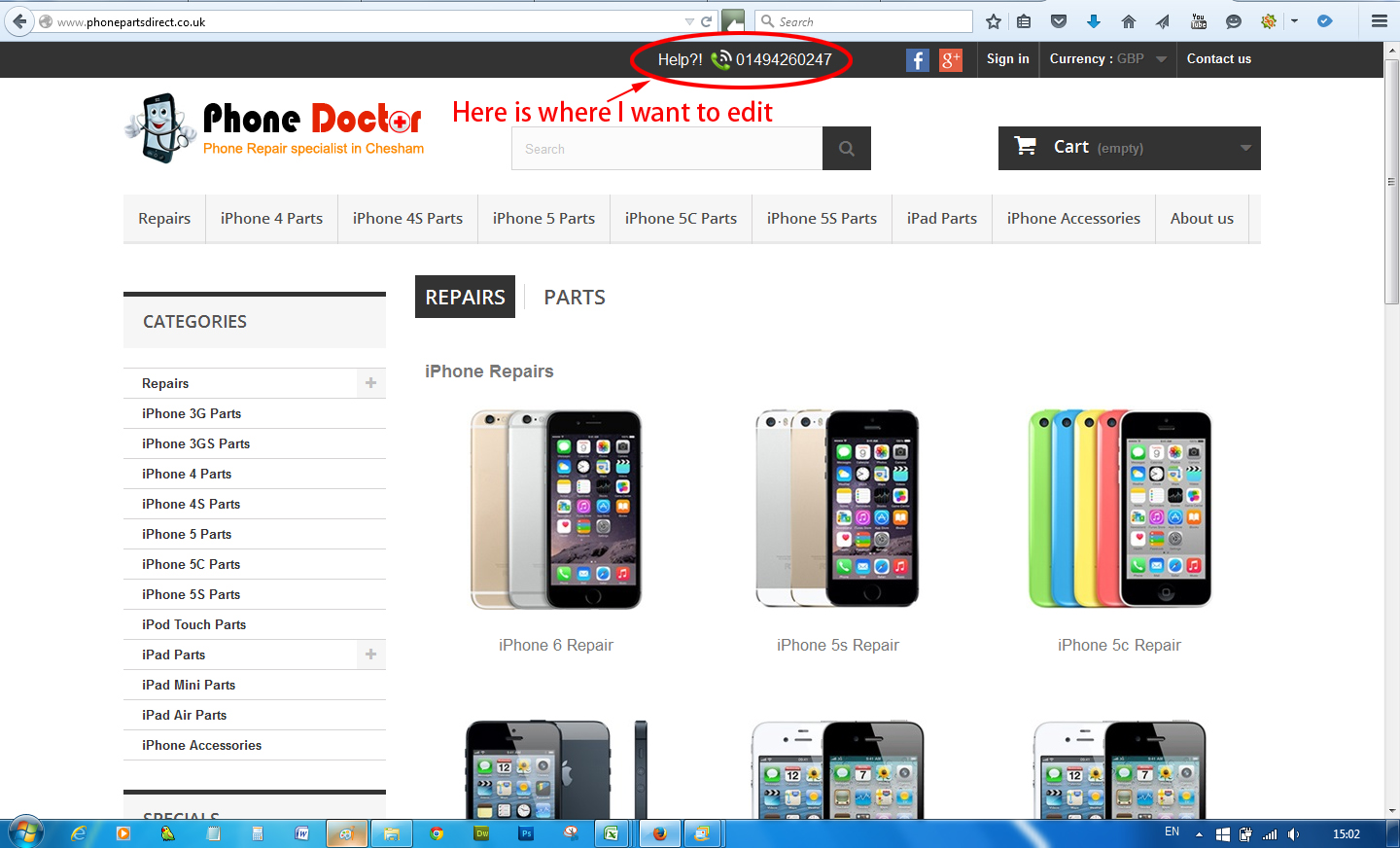Image resolution: width=1400 pixels, height=849 pixels.
Task: Open the volume control in system tray
Action: (x=1293, y=834)
